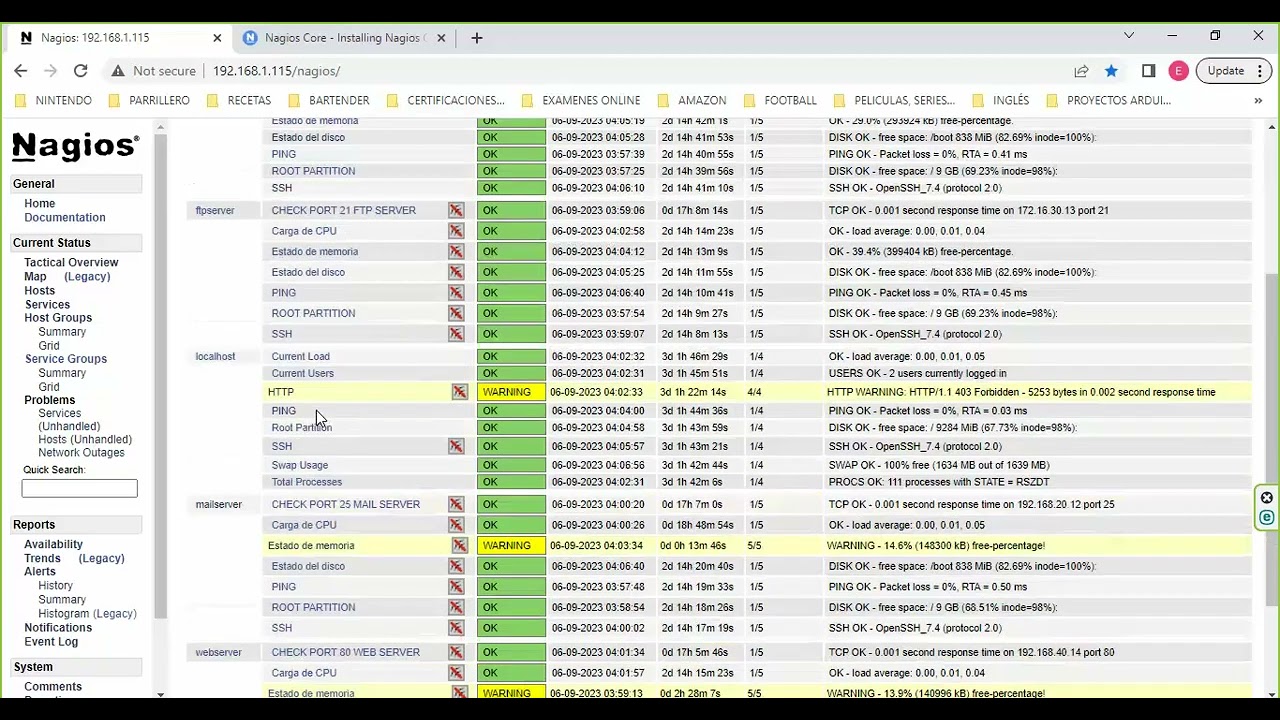Open the NINTENDO bookmark folder
1280x720 pixels.
click(x=55, y=100)
